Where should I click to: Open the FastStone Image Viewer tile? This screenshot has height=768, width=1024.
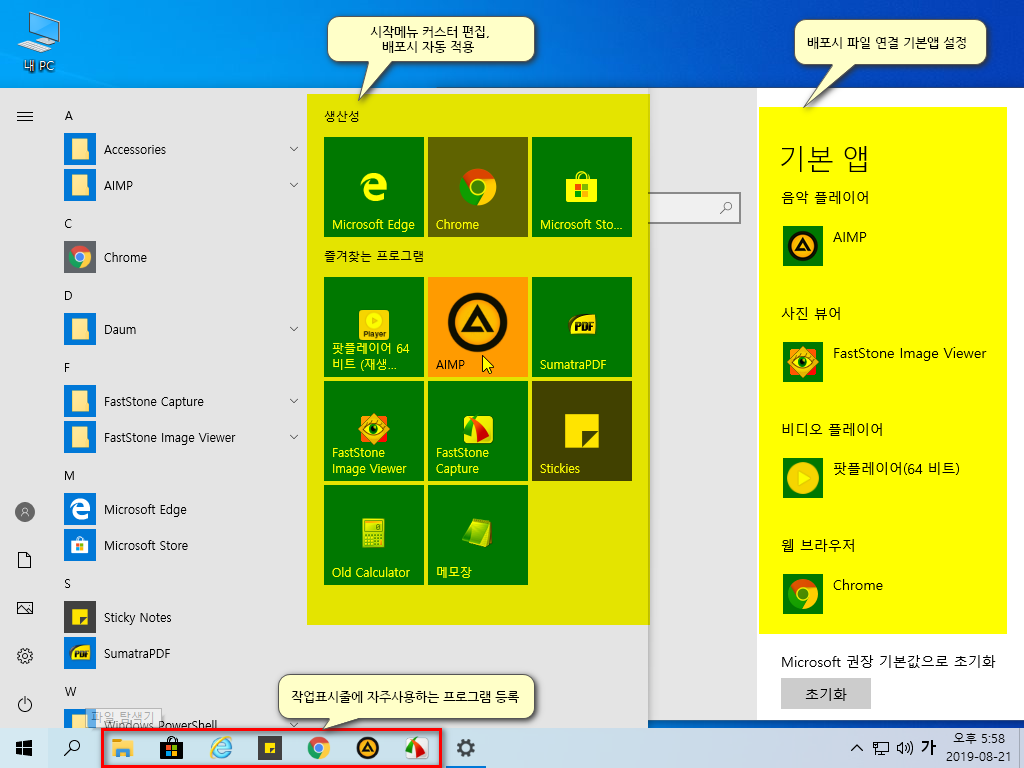374,431
